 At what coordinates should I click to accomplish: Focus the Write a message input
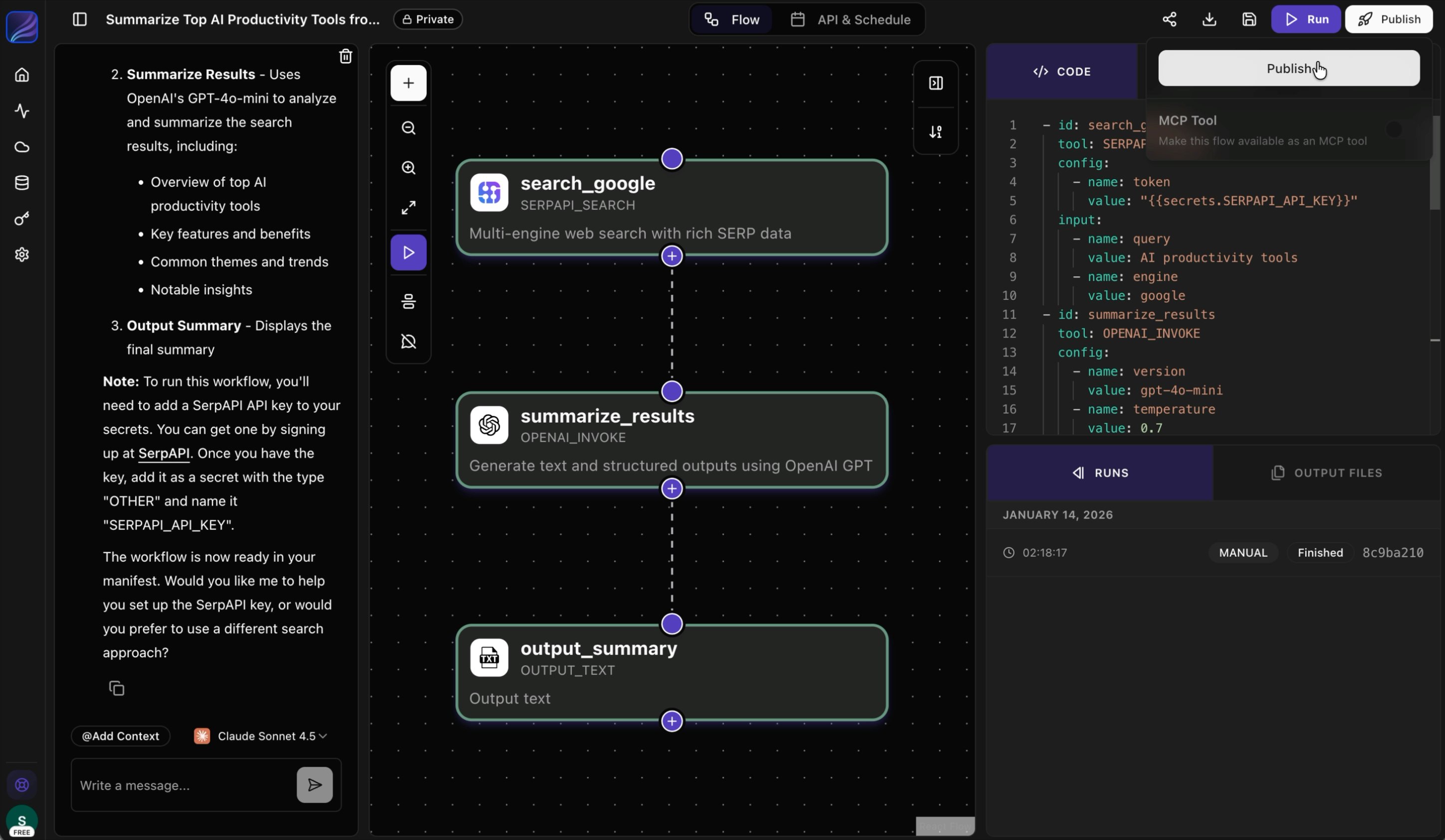point(183,785)
